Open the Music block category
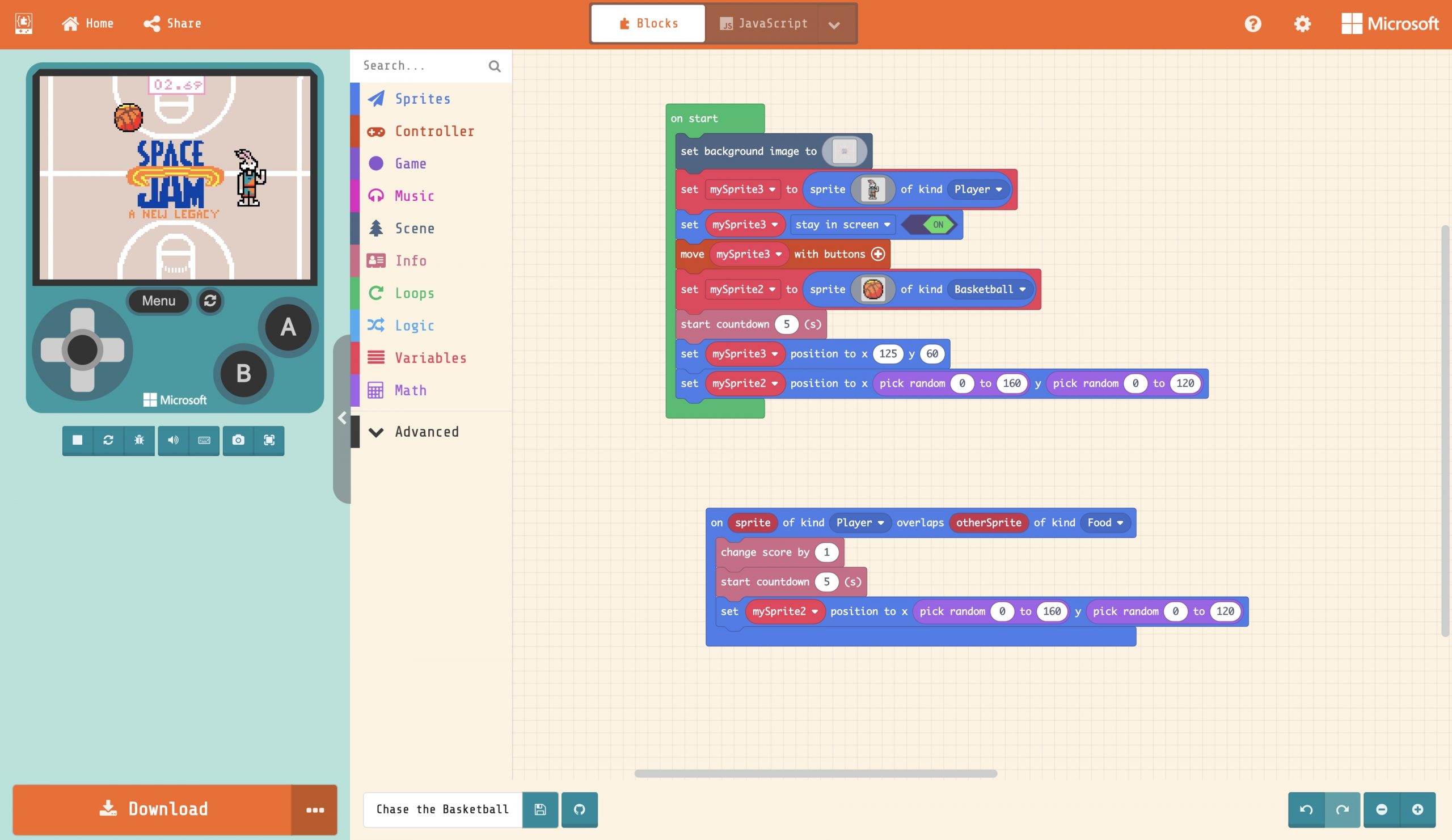1452x840 pixels. click(x=431, y=196)
